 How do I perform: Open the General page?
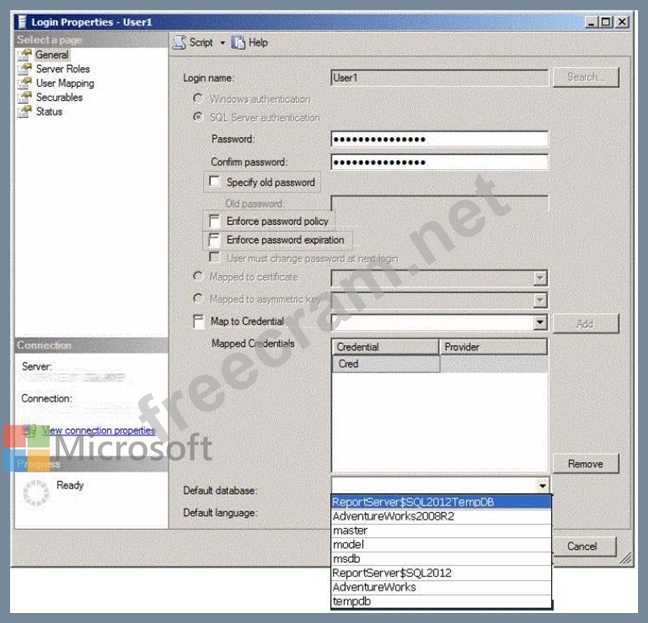click(x=52, y=55)
